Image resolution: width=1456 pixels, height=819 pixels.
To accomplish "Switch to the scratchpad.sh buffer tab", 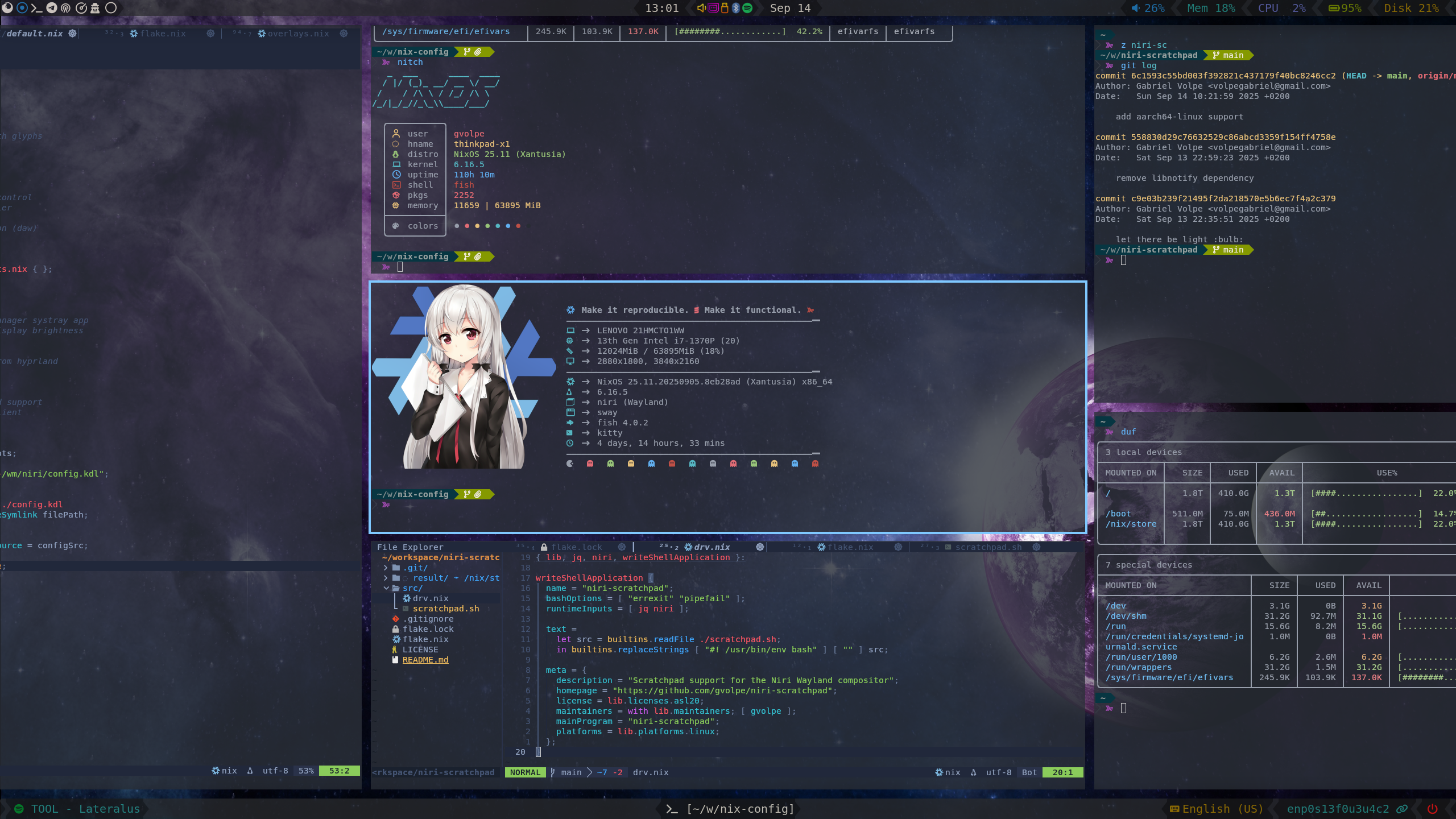I will pos(988,547).
